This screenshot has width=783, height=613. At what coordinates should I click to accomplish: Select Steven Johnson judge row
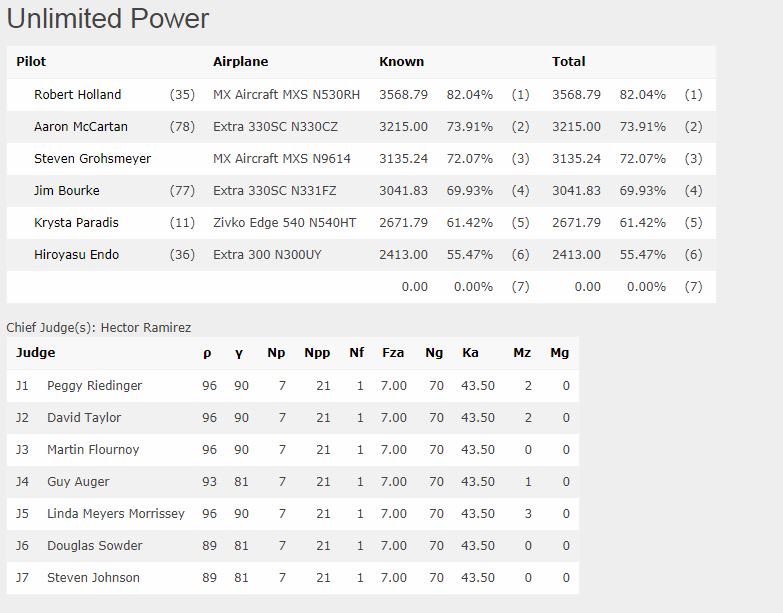293,578
